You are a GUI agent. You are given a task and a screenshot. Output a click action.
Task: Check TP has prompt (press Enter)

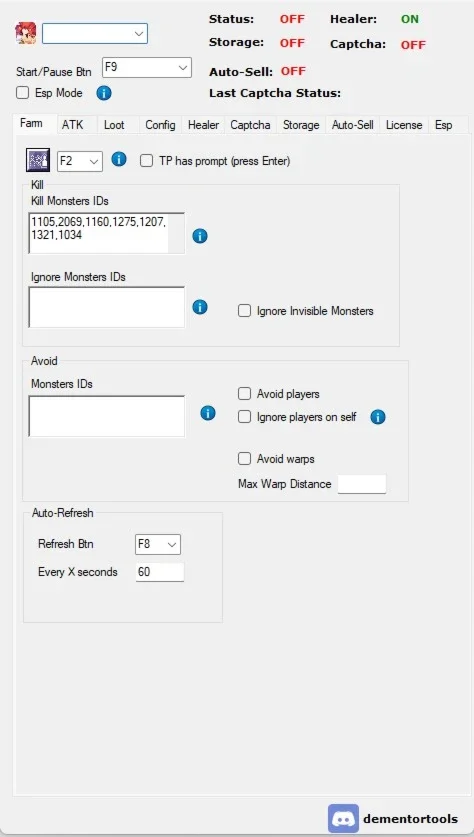pyautogui.click(x=146, y=161)
